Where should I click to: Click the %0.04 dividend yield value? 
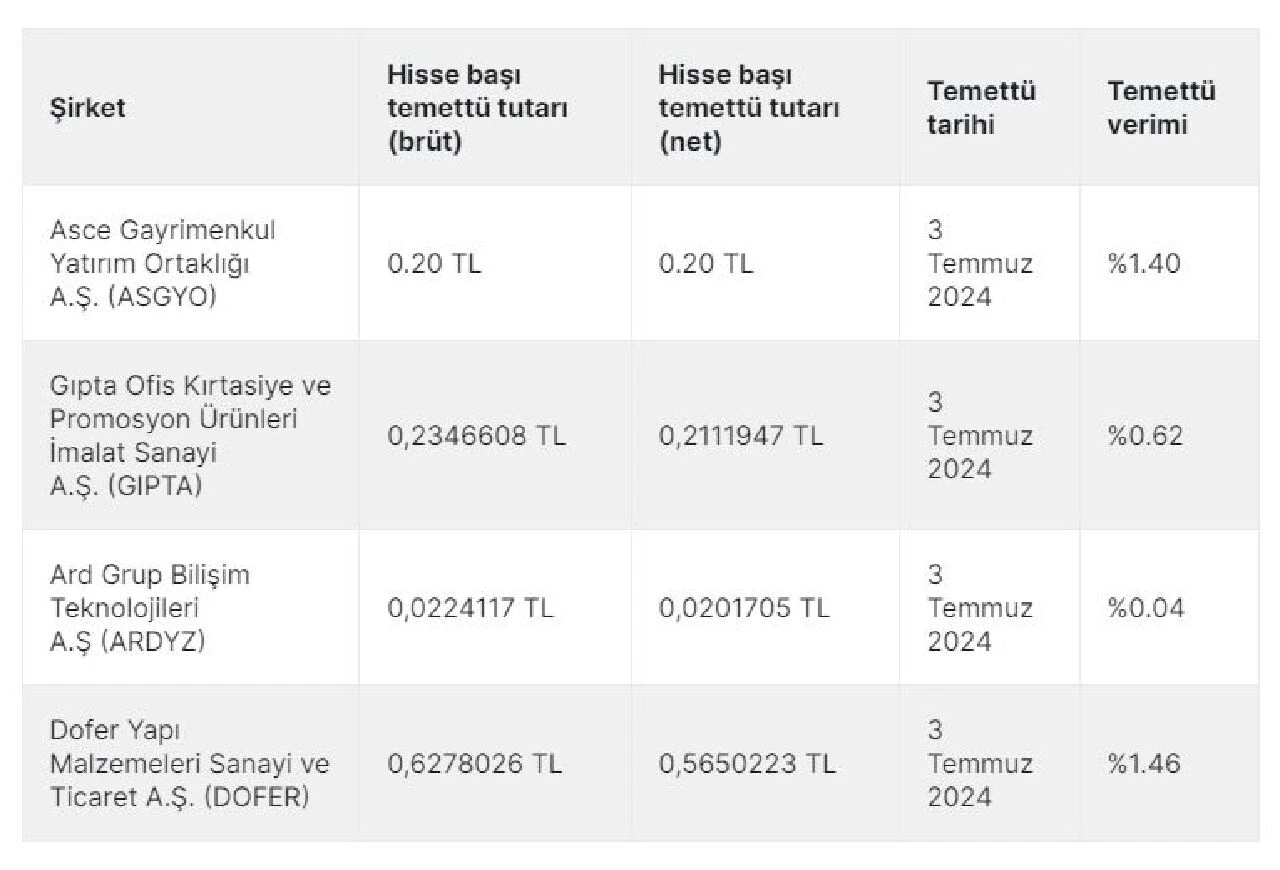click(x=1145, y=608)
